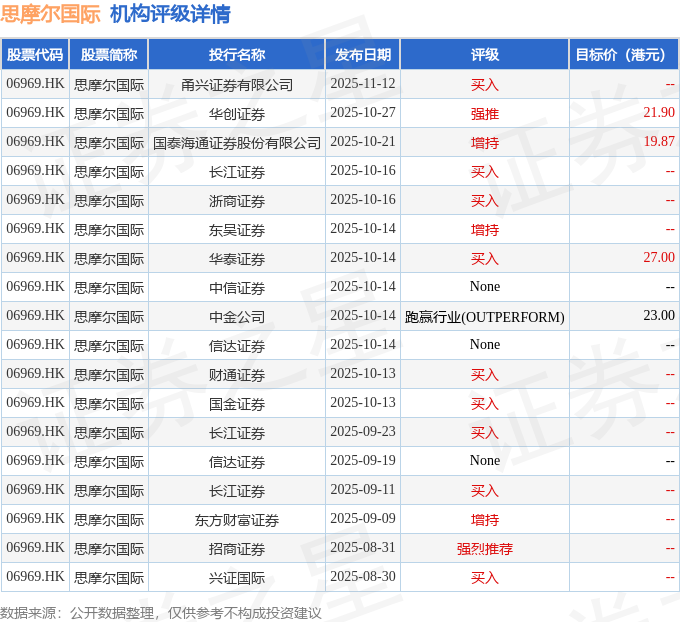Viewport: 680px width, 622px height.
Task: Click 增持 rating in 东方财富证券 row
Action: 485,520
